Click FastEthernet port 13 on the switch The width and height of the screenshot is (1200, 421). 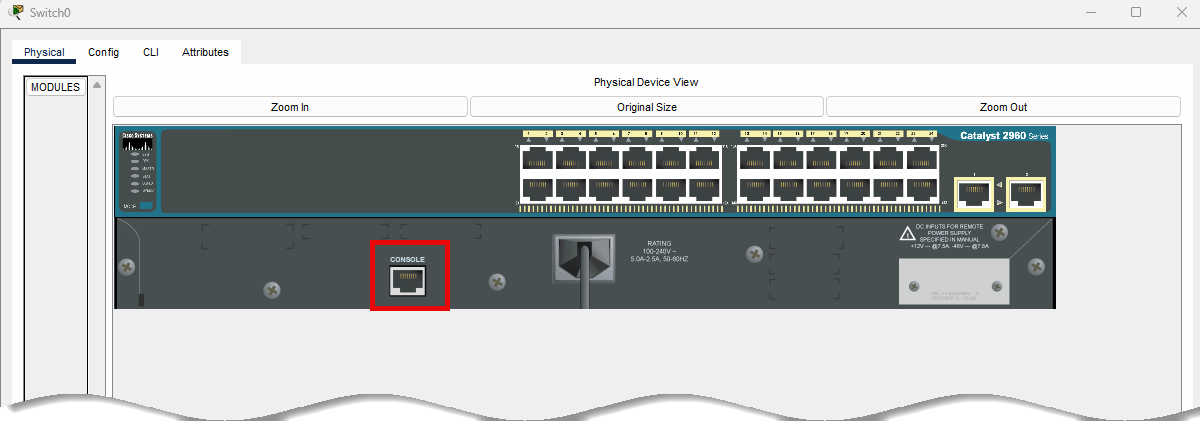click(755, 159)
